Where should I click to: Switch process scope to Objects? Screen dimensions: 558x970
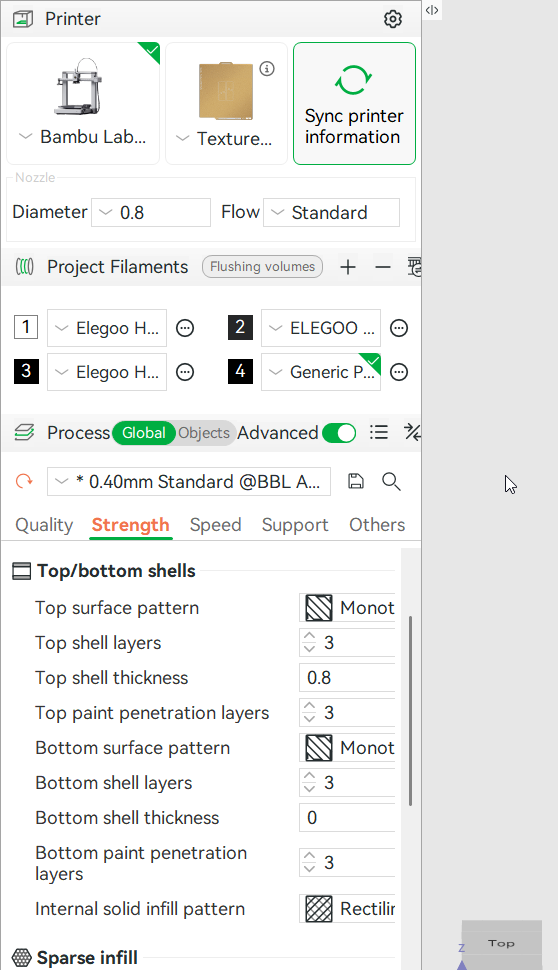point(204,433)
